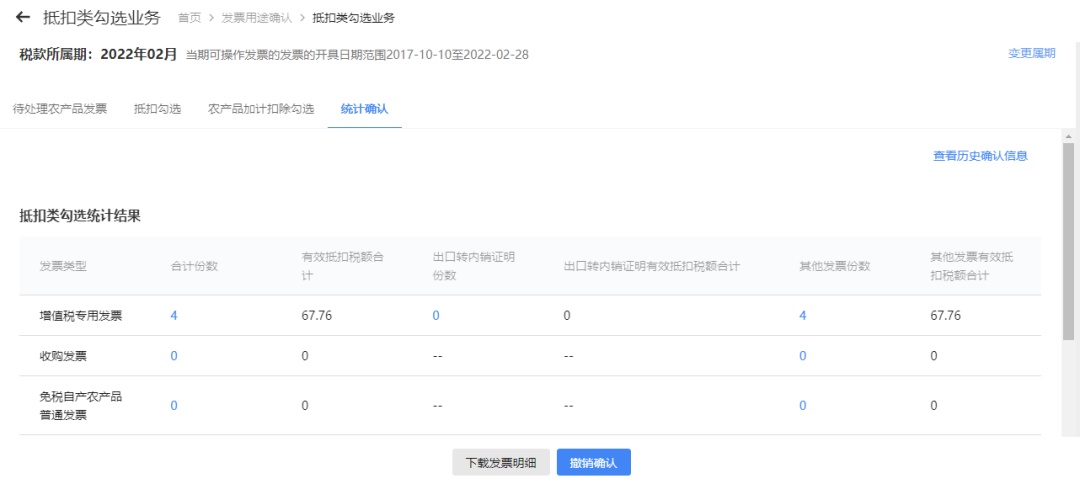Select the 统计确认 tab

(x=364, y=109)
